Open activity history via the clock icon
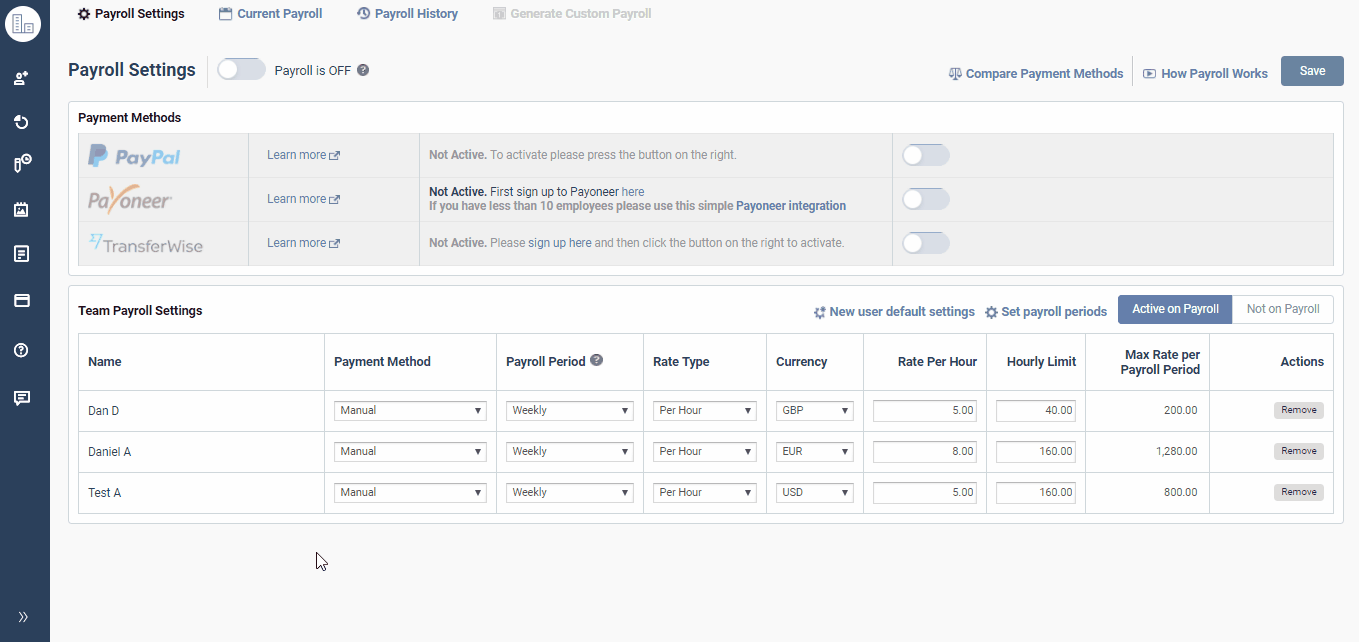 click(x=23, y=122)
